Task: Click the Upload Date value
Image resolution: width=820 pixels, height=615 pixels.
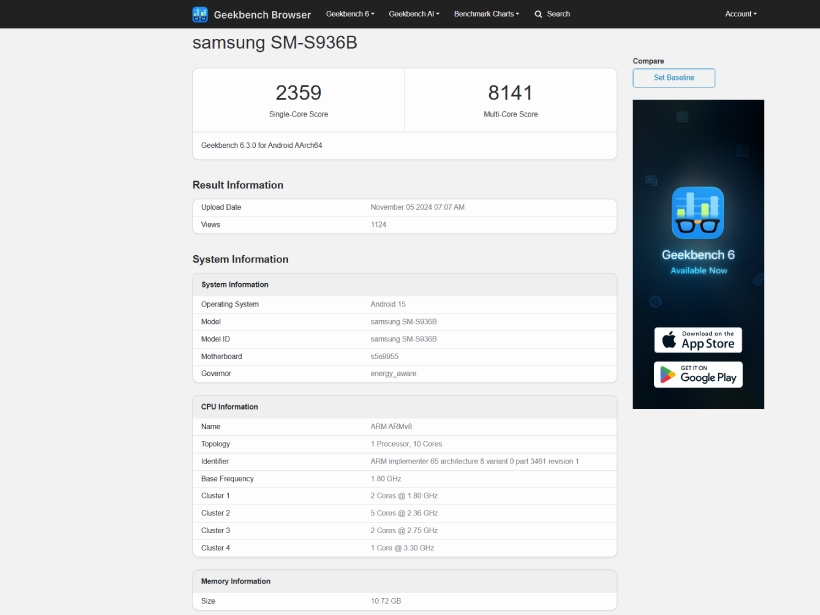Action: point(417,207)
